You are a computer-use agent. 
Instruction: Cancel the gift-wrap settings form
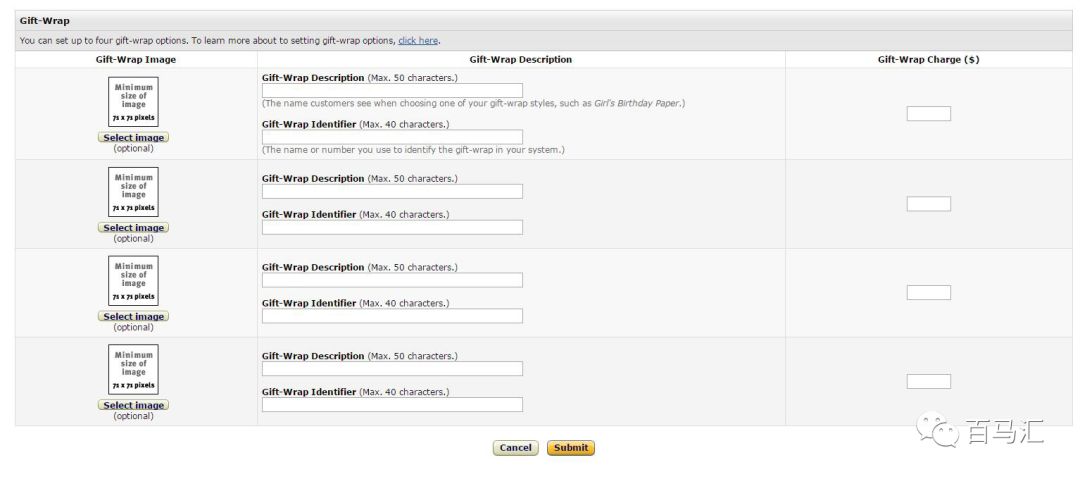coord(515,448)
